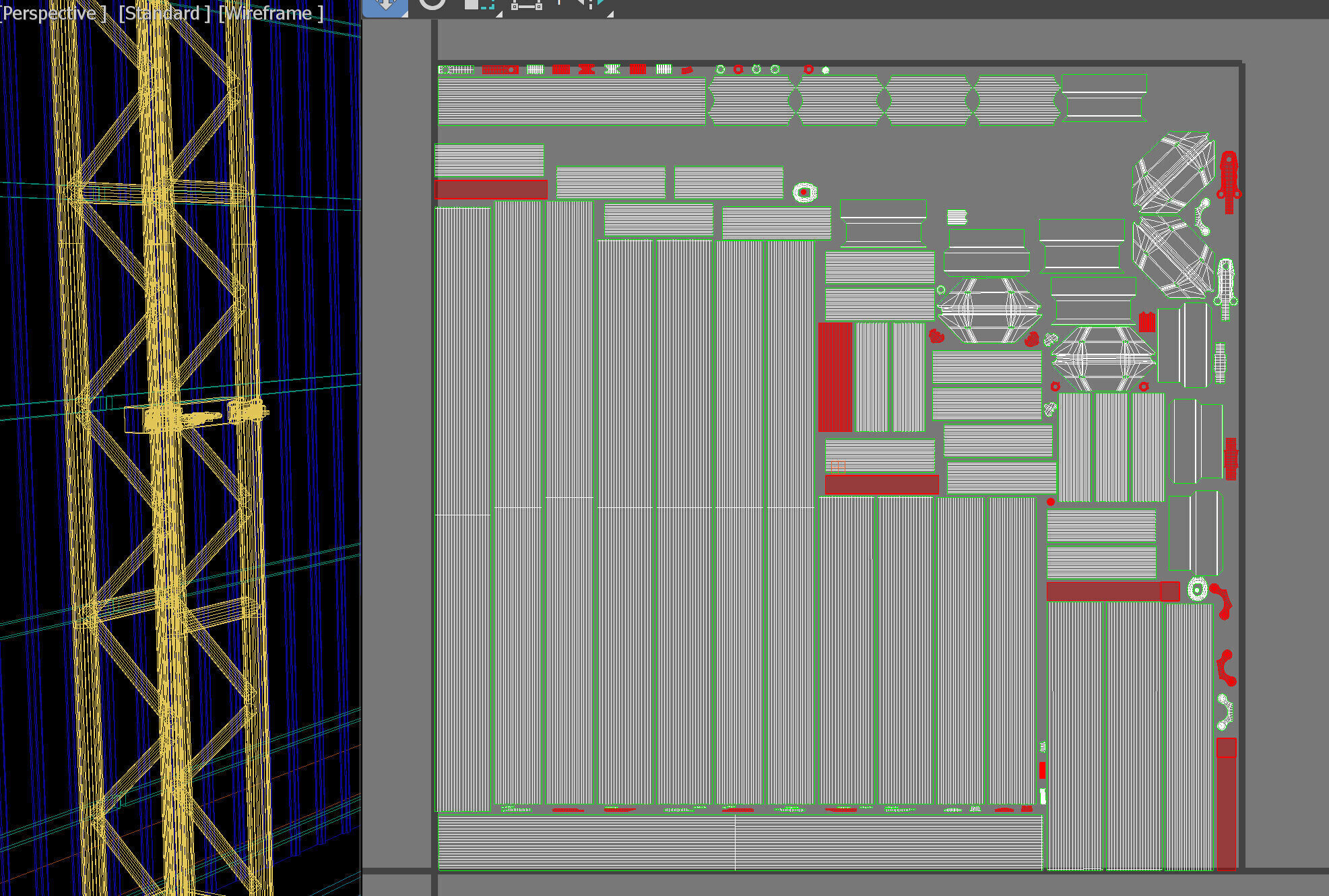Open the [Perspective] viewport menu
1329x896 pixels.
click(x=53, y=13)
